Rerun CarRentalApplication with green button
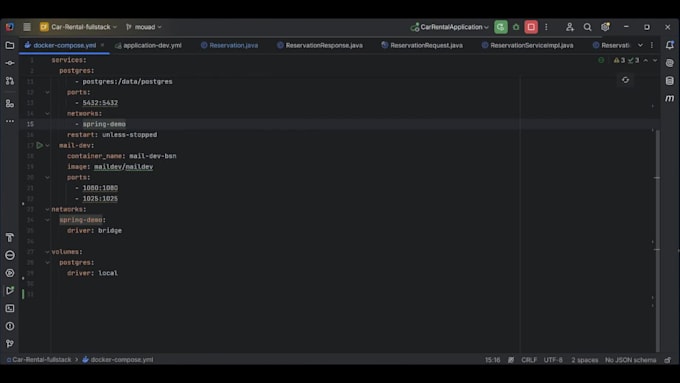The height and width of the screenshot is (383, 680). pyautogui.click(x=501, y=27)
